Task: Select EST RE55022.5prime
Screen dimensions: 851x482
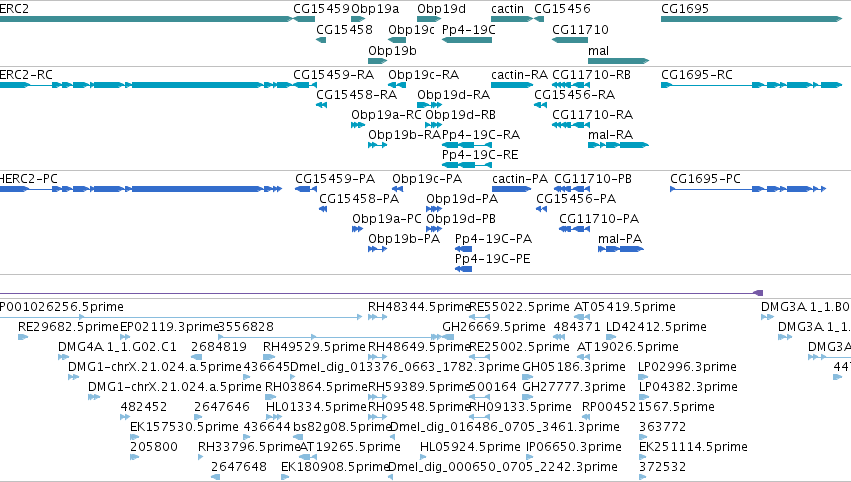Action: tap(519, 307)
